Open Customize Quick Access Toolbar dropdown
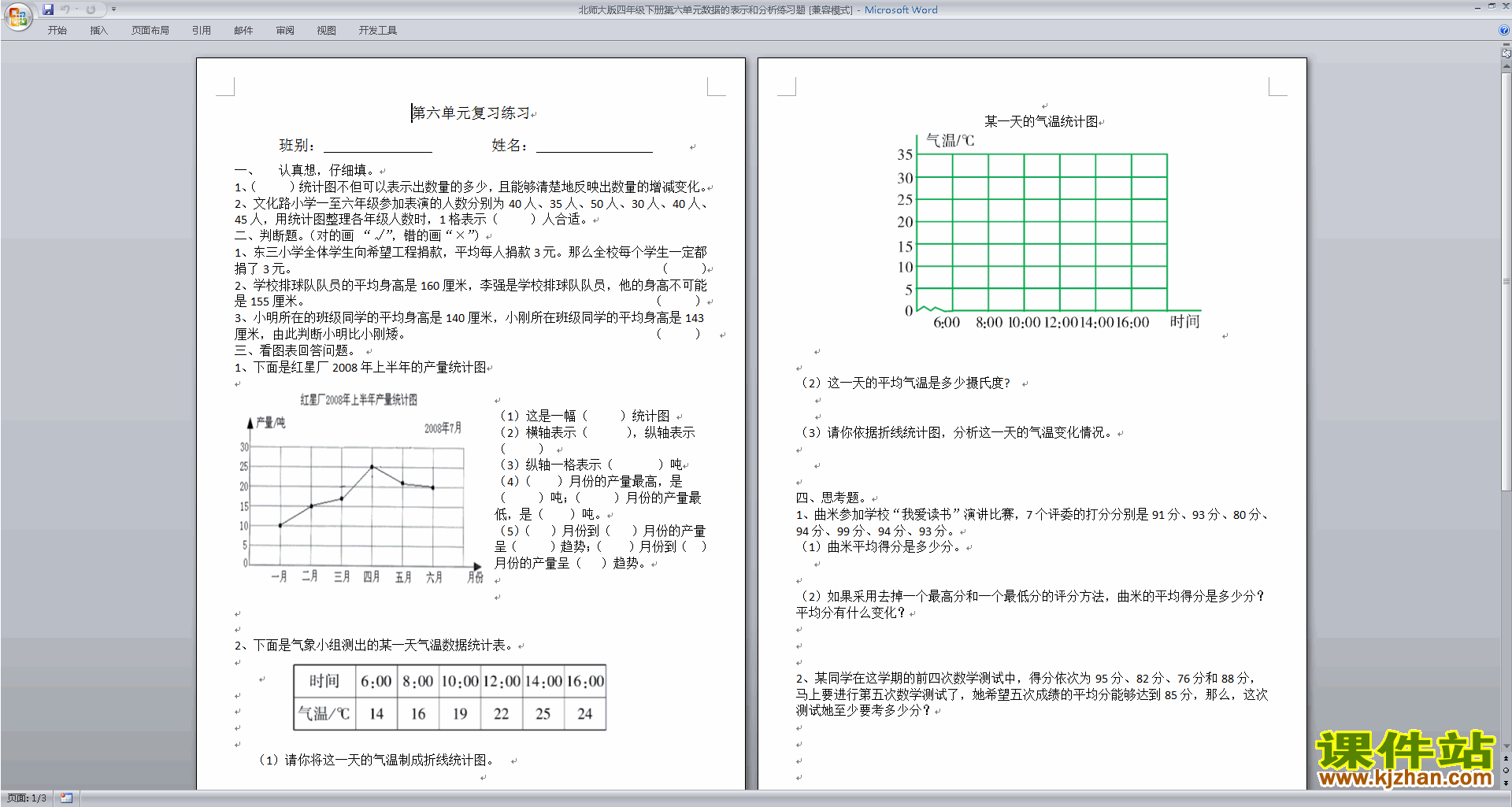 (113, 9)
